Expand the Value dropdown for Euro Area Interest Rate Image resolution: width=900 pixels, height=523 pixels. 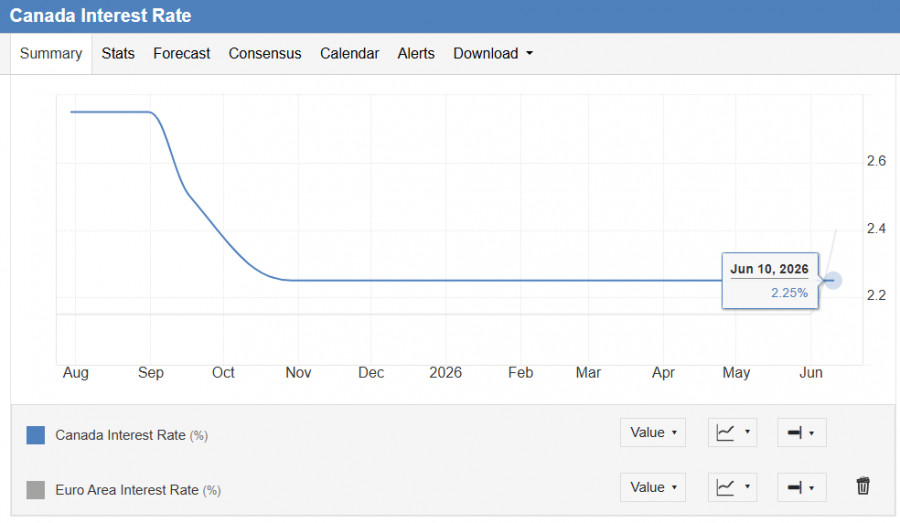click(653, 487)
